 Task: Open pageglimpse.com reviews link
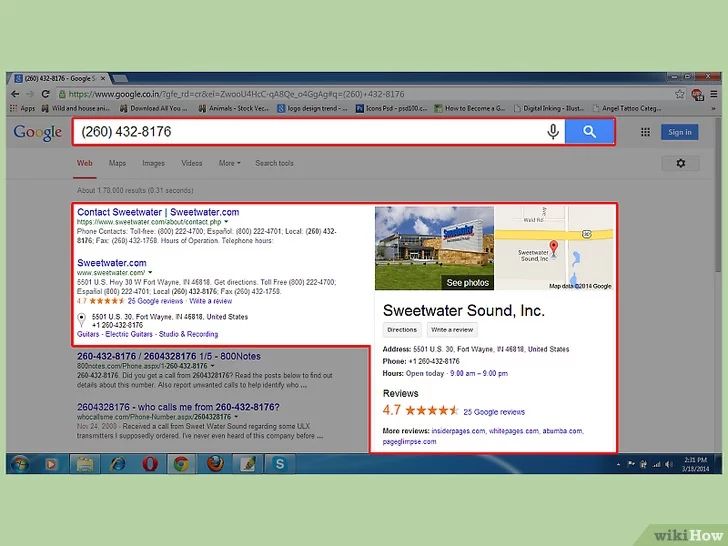click(x=410, y=442)
